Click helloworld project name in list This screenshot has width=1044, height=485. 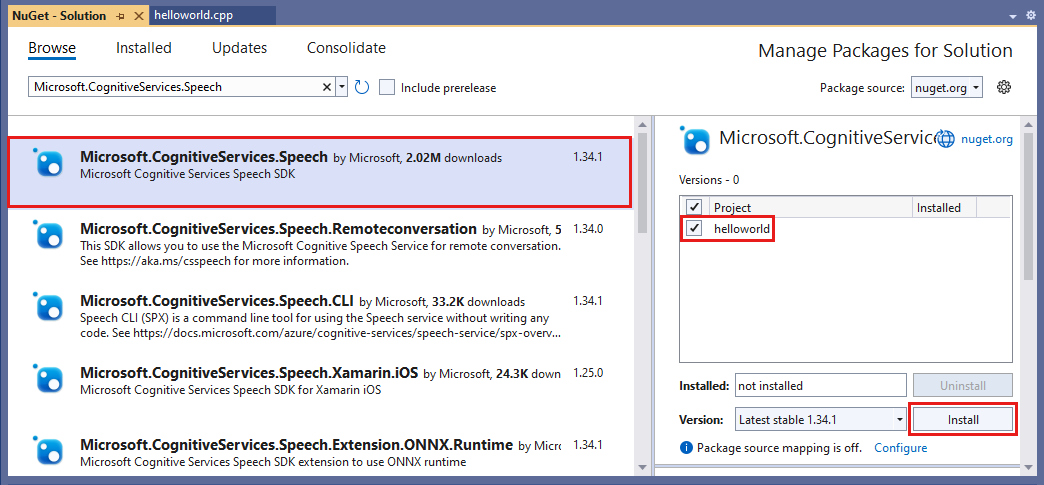(x=742, y=229)
